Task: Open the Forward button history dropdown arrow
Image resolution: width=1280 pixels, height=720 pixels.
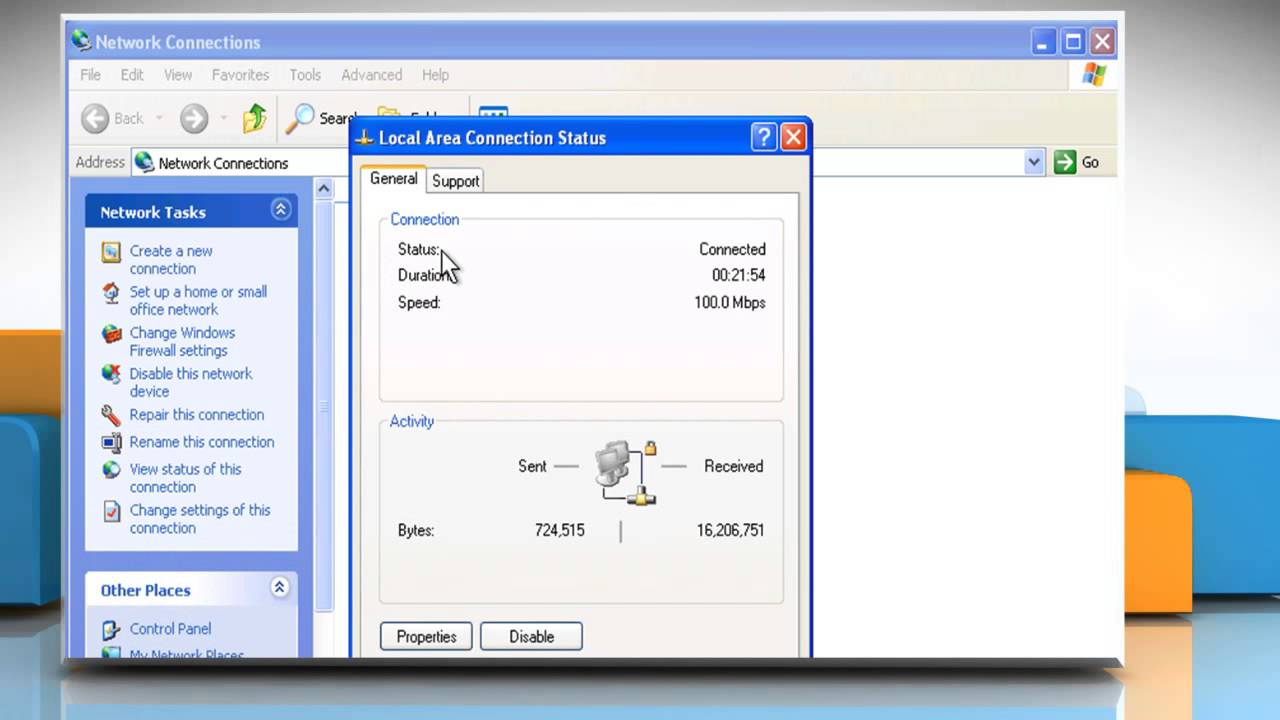Action: click(223, 119)
